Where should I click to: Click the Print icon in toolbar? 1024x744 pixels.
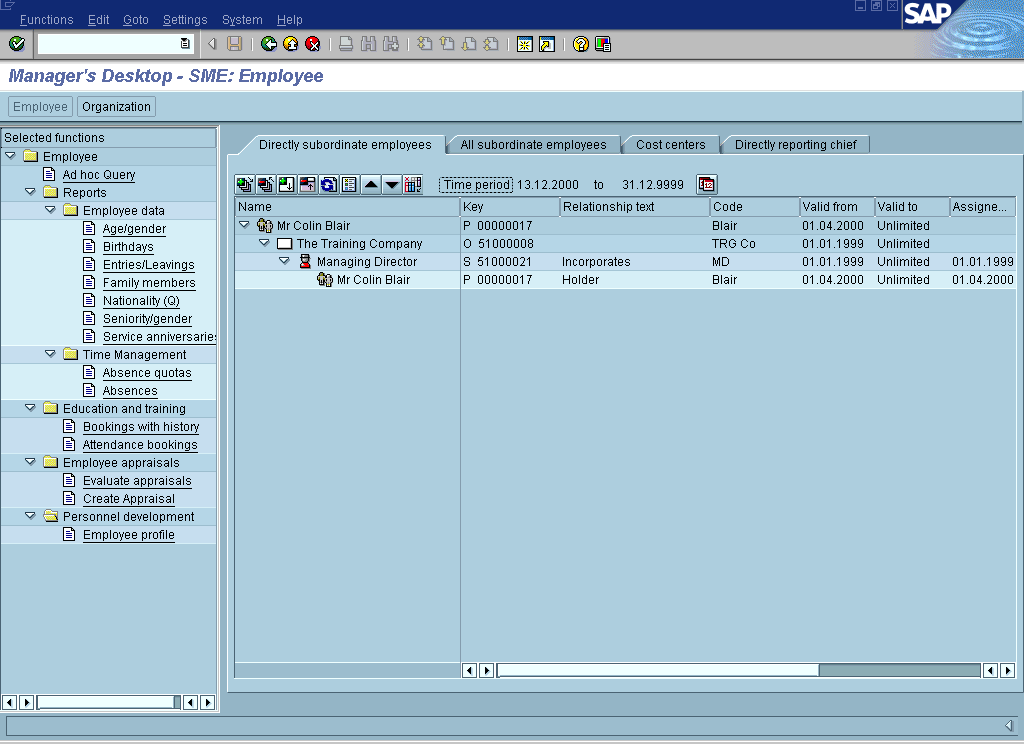(346, 44)
